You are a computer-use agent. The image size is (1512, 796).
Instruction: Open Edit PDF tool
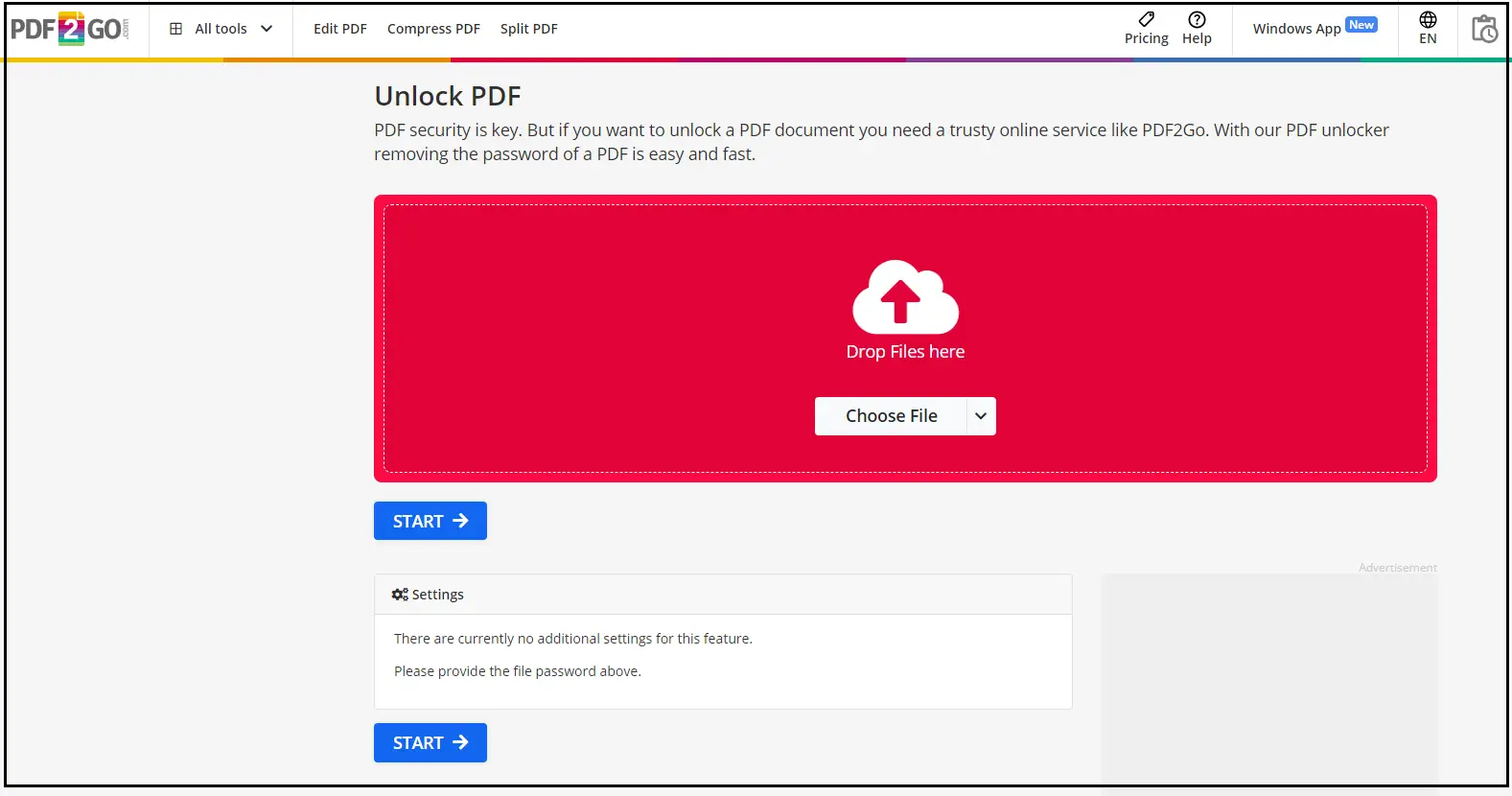tap(340, 29)
